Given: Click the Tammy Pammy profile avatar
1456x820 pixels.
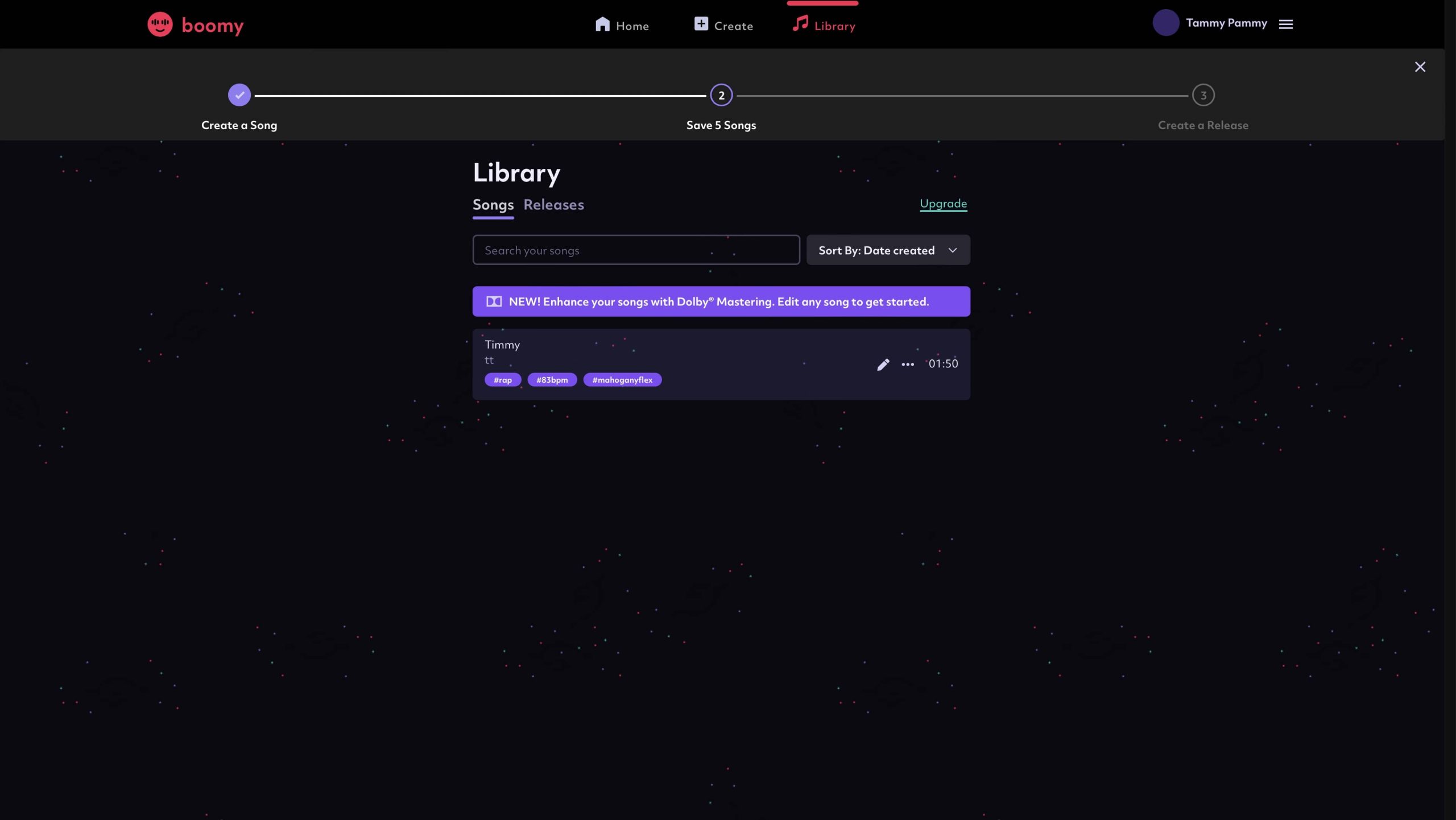Looking at the screenshot, I should coord(1165,23).
